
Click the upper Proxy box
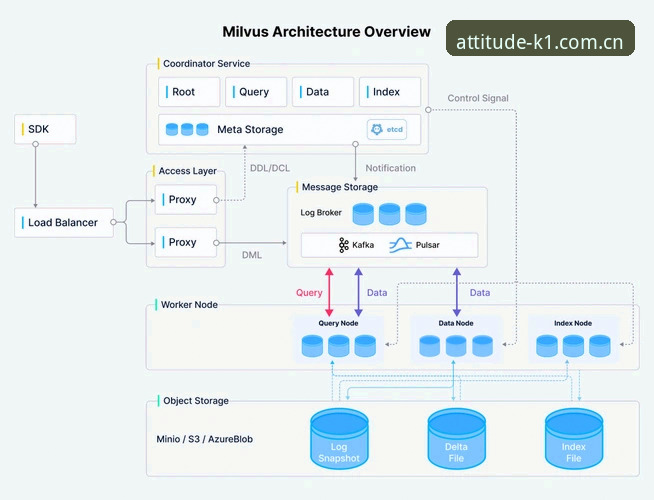click(186, 200)
